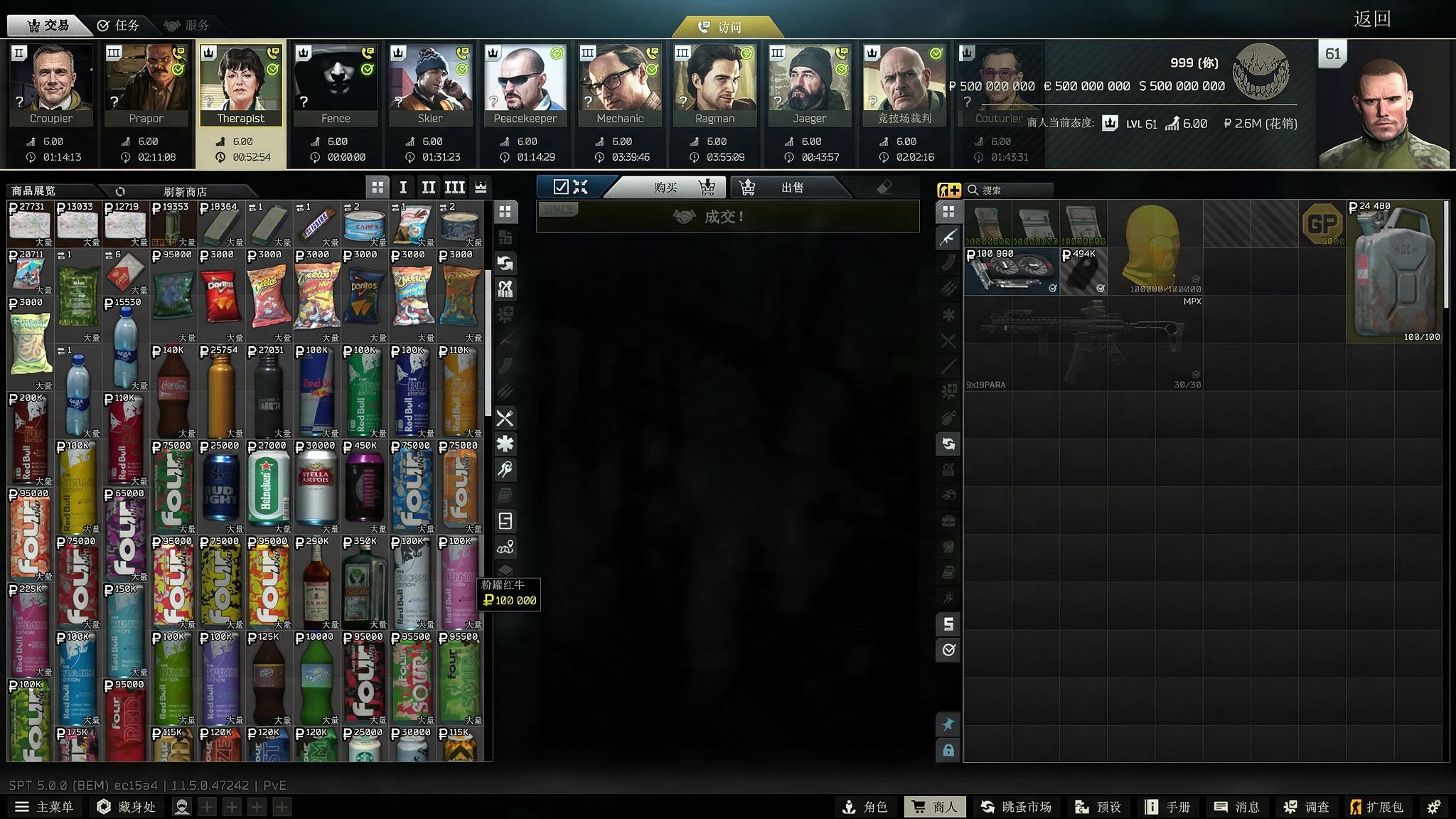Click the 成交! deal button

(727, 217)
